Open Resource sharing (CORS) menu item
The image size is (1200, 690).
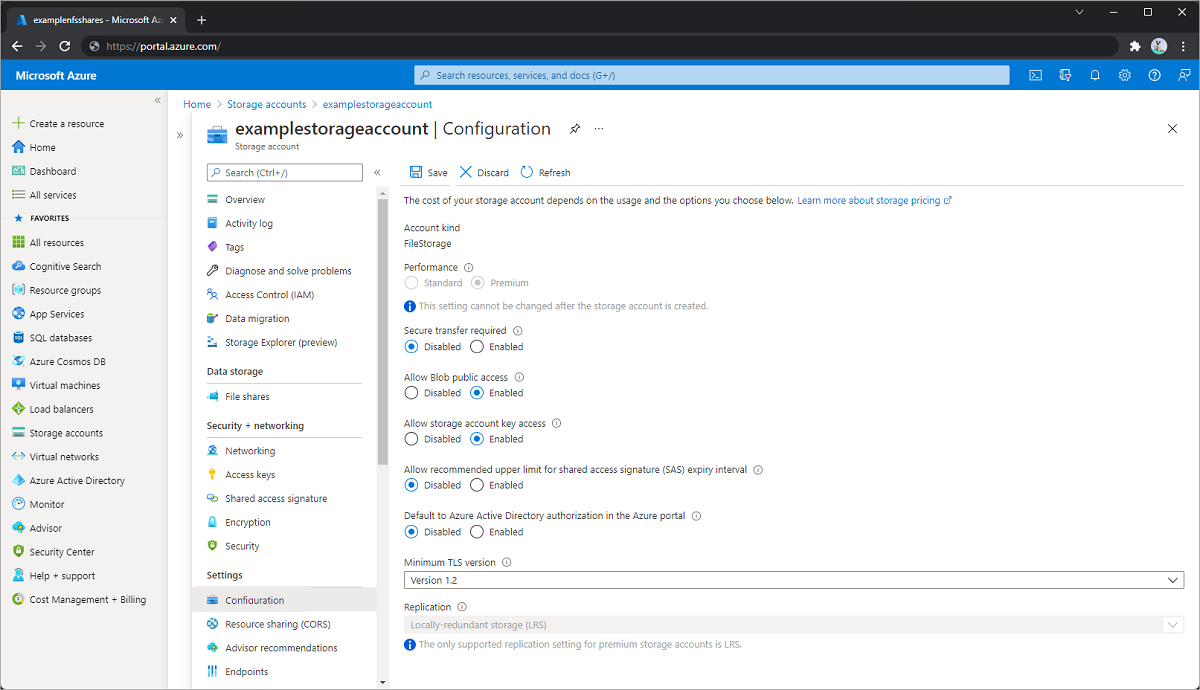(x=277, y=624)
